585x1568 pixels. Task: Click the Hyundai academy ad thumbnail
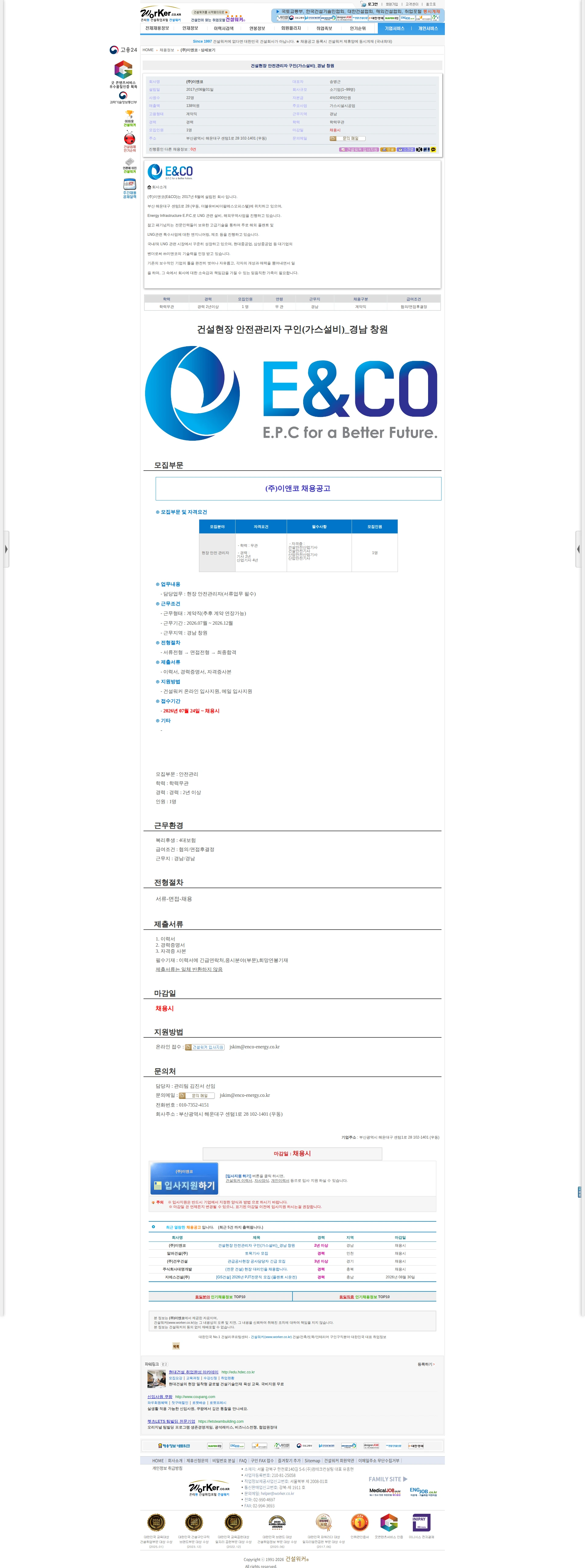[x=156, y=1379]
